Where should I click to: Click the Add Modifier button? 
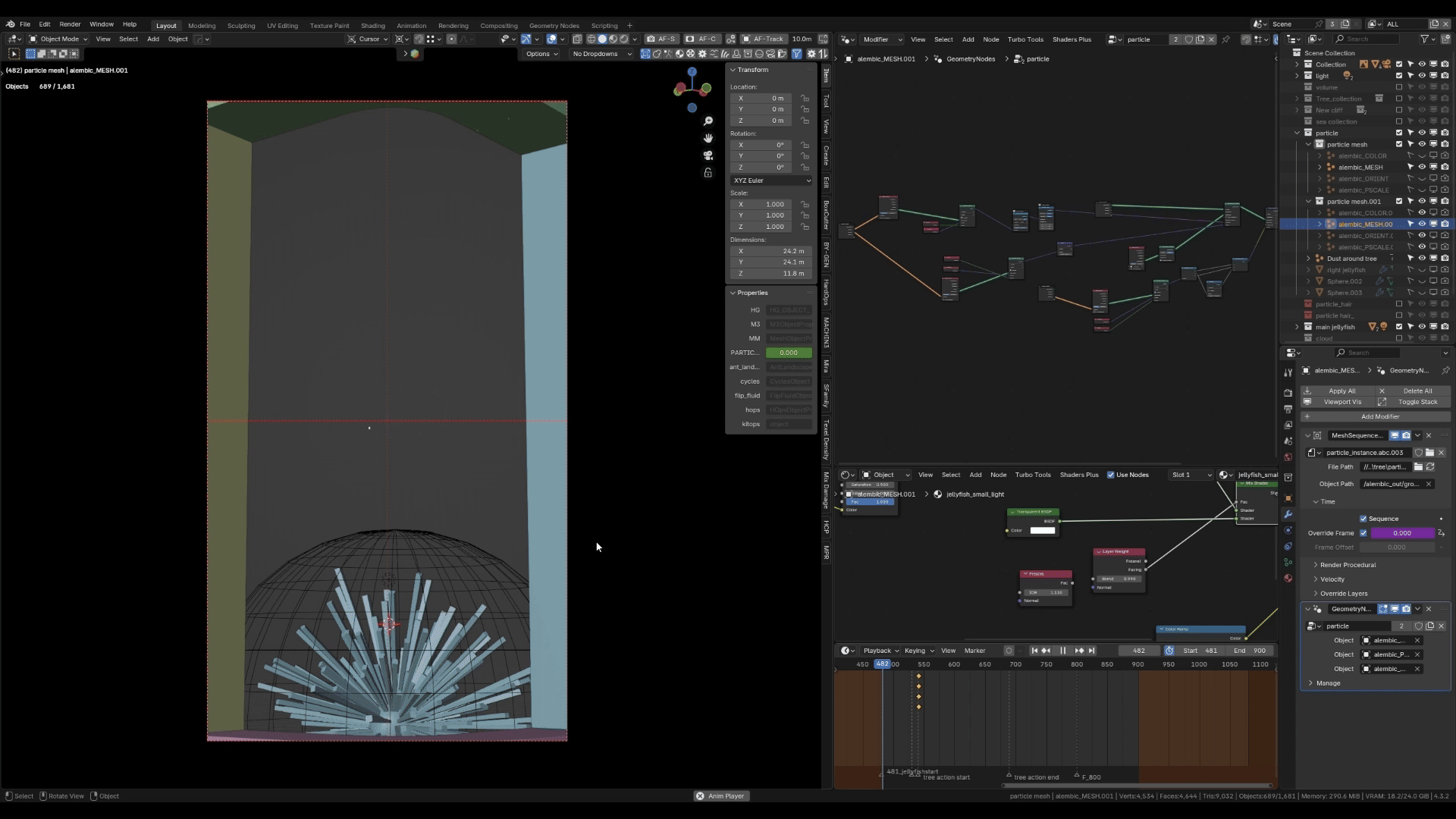click(x=1376, y=417)
